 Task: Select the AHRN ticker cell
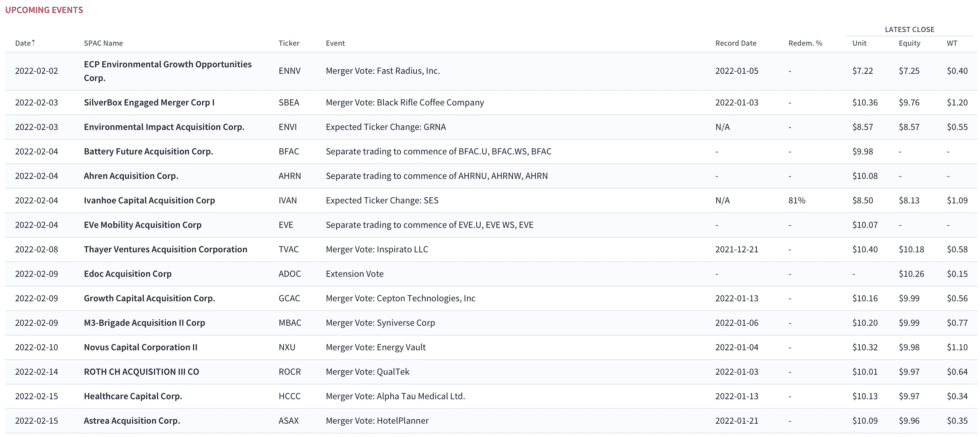click(289, 176)
